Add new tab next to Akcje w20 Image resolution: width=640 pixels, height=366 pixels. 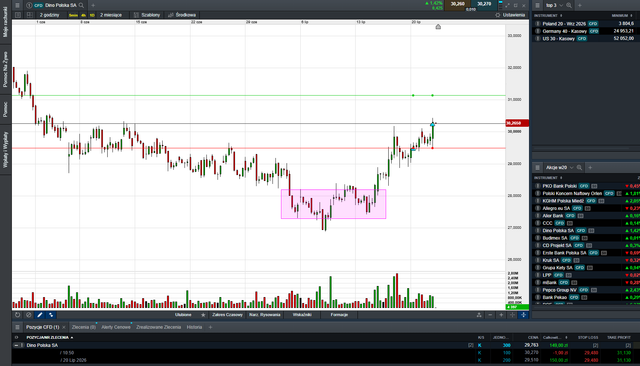click(x=590, y=168)
